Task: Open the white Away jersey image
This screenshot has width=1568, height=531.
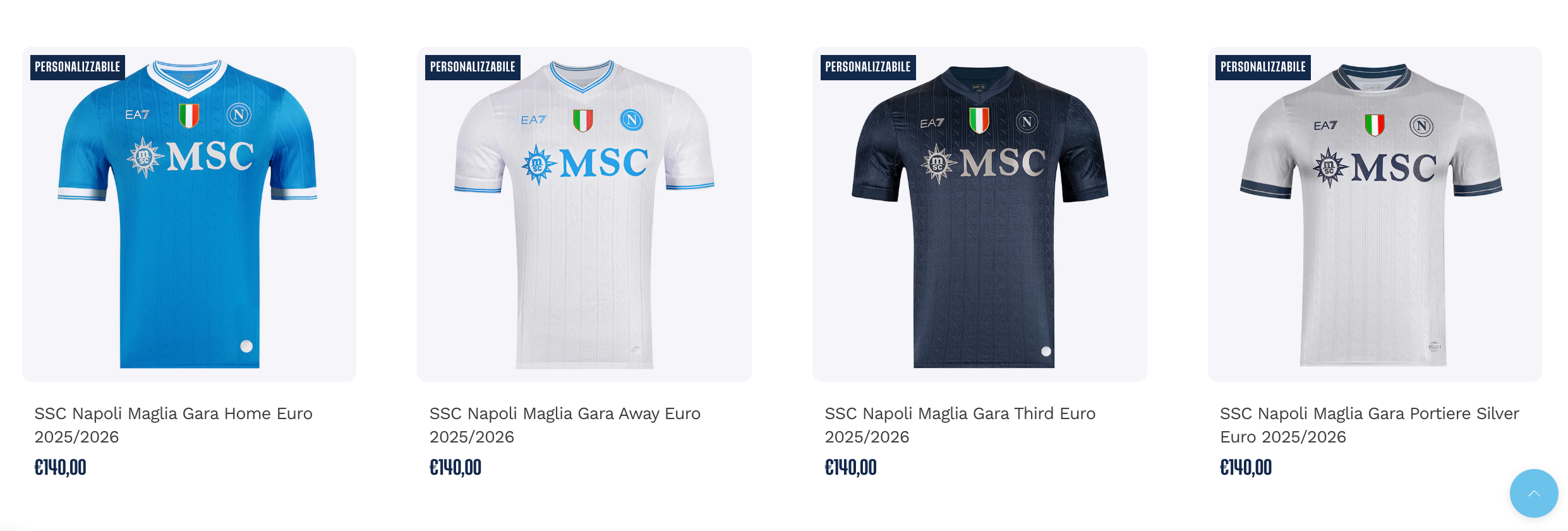Action: [x=584, y=214]
